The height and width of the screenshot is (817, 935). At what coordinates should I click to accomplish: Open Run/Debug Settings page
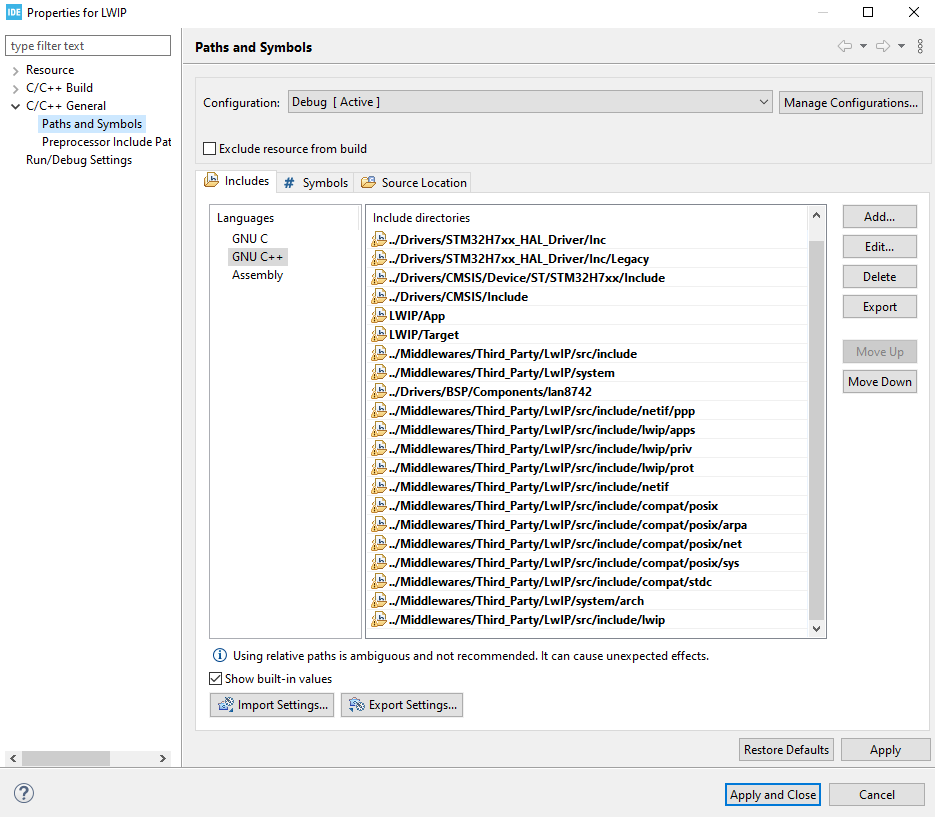pos(79,160)
